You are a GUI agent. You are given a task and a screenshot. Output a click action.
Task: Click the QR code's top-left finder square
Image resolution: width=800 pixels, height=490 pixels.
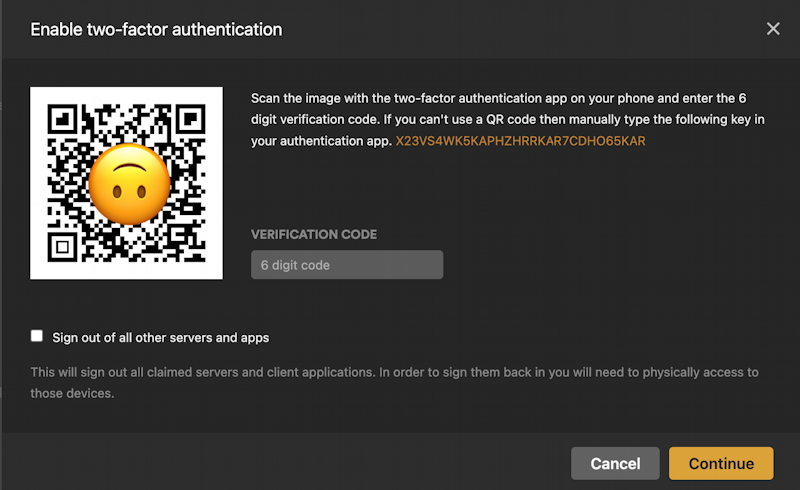coord(63,120)
